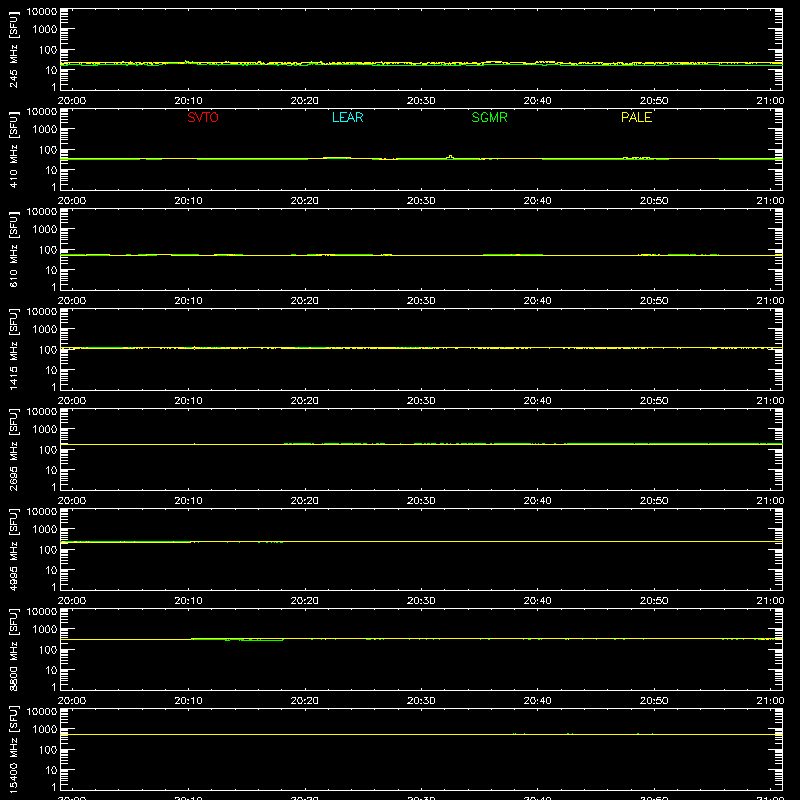Click the 20:40 time label under the 8800 MHz plot
Screen dimensions: 800x800
click(537, 701)
